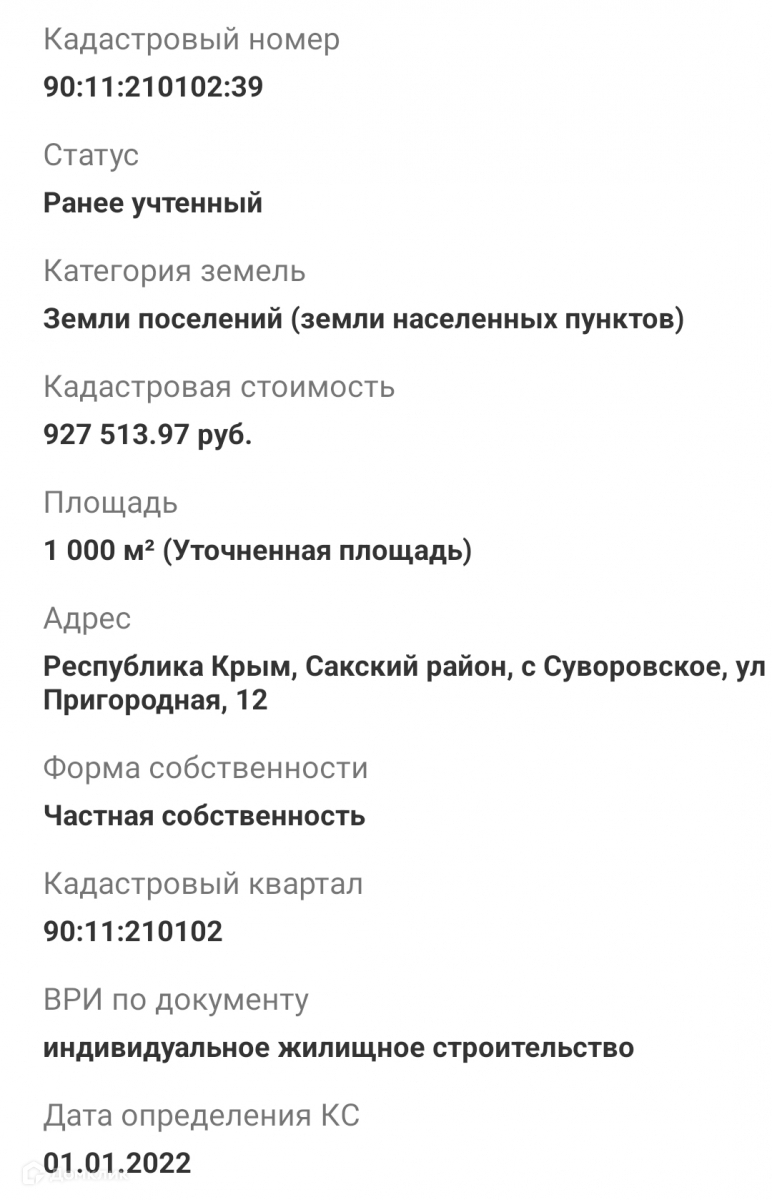Select the "1 000 м²" area value
Viewport: 772px width, 1200px height.
(x=257, y=551)
